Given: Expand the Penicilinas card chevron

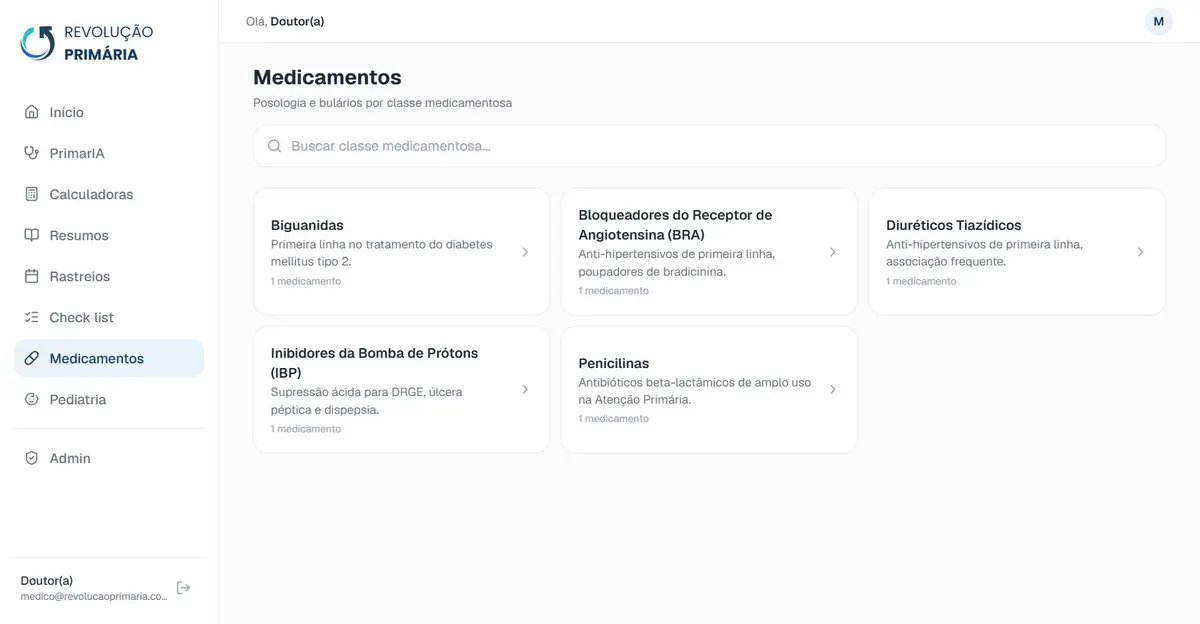Looking at the screenshot, I should pyautogui.click(x=833, y=389).
